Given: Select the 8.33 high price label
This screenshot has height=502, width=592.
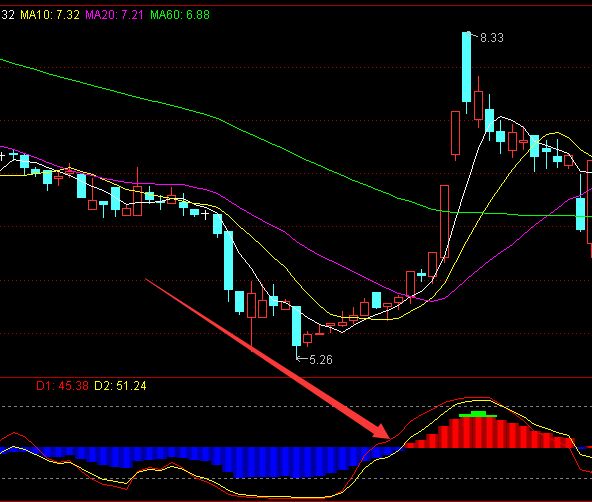Looking at the screenshot, I should tap(492, 38).
